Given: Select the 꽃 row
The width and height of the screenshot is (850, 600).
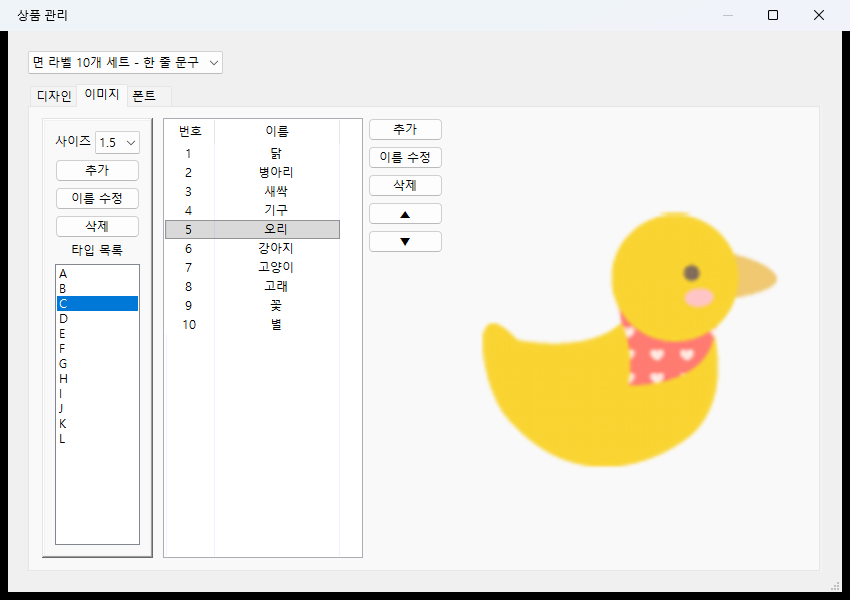Looking at the screenshot, I should [x=253, y=306].
